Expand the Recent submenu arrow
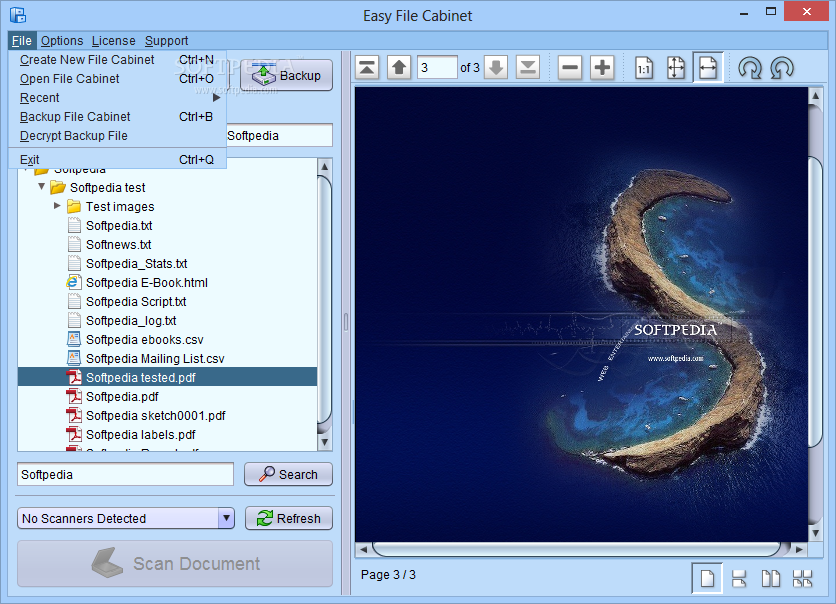836x604 pixels. point(216,98)
